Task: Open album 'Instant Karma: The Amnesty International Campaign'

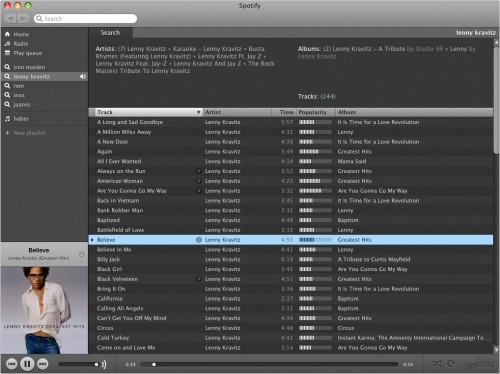Action: [414, 338]
